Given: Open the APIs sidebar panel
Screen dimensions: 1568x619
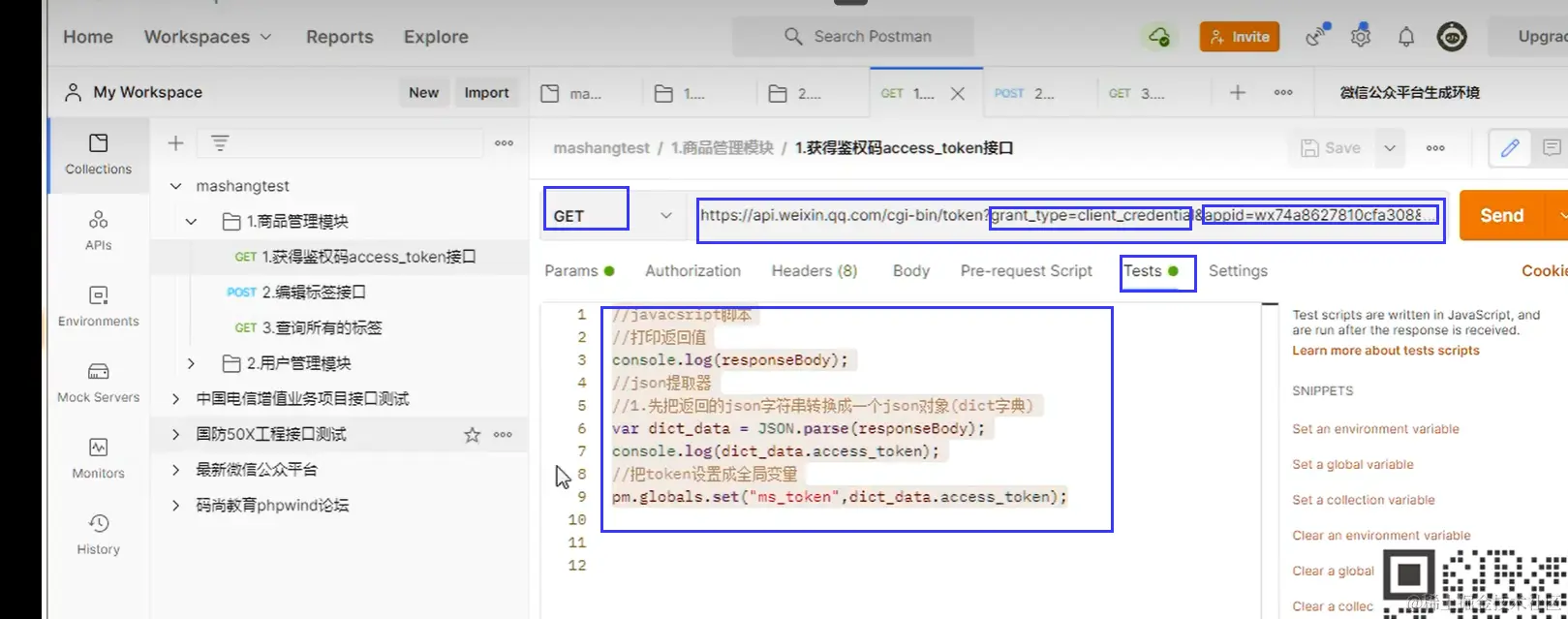Looking at the screenshot, I should (98, 231).
